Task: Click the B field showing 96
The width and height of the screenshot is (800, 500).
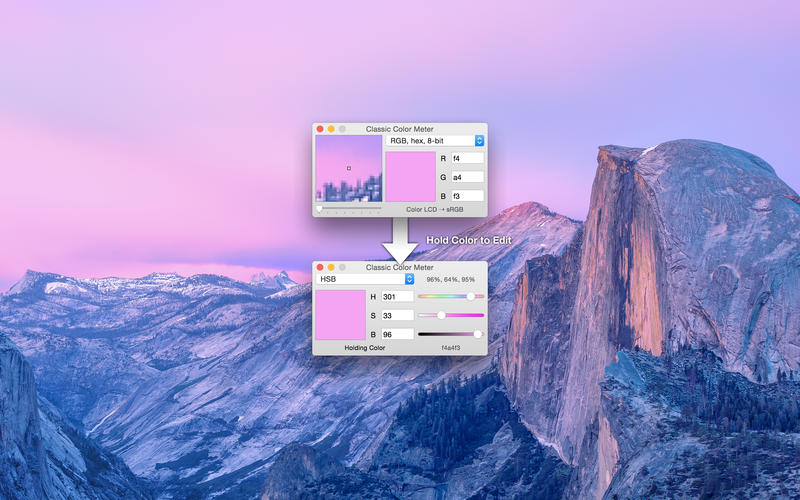Action: (397, 335)
